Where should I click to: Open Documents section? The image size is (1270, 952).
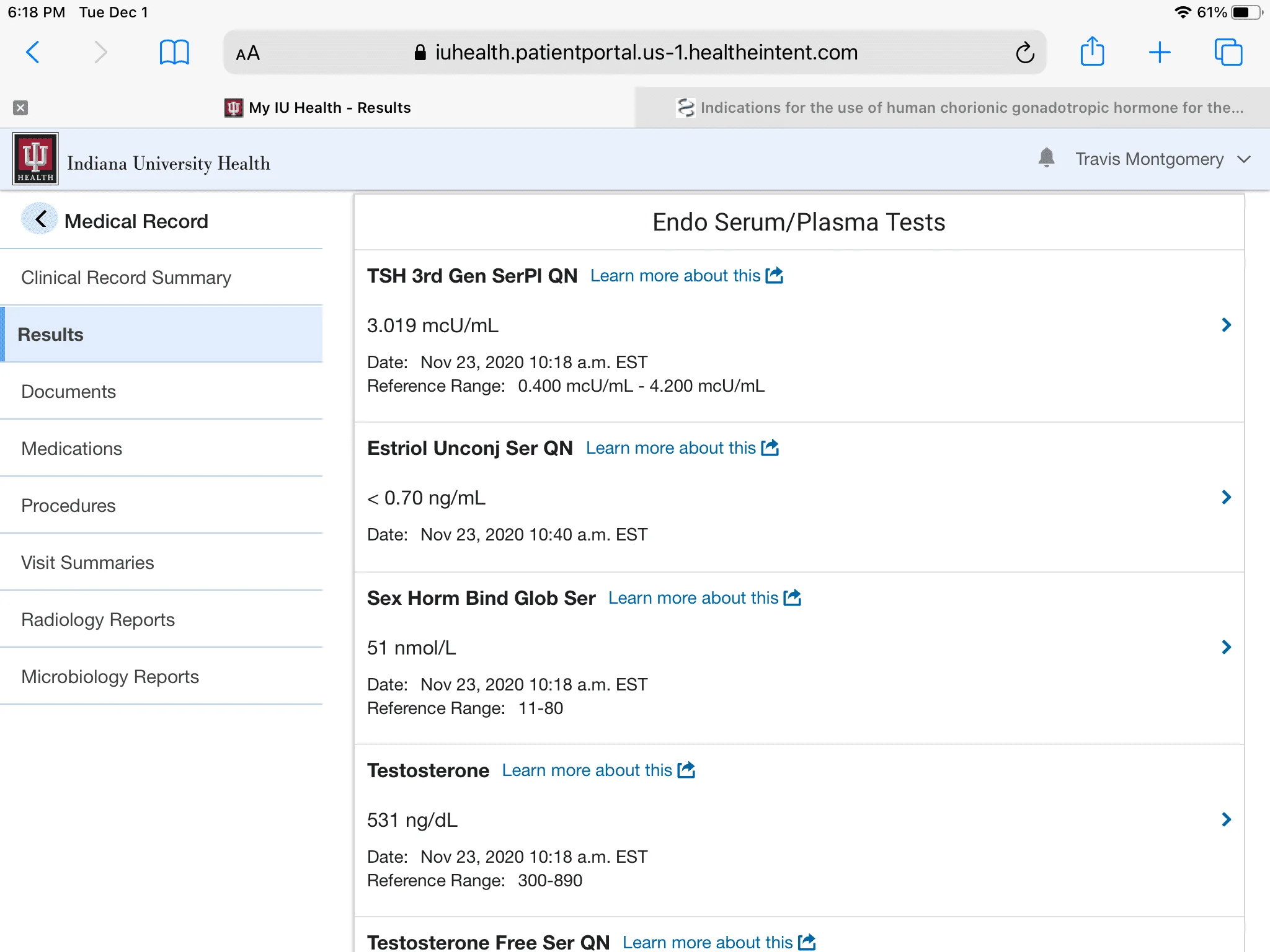[161, 391]
